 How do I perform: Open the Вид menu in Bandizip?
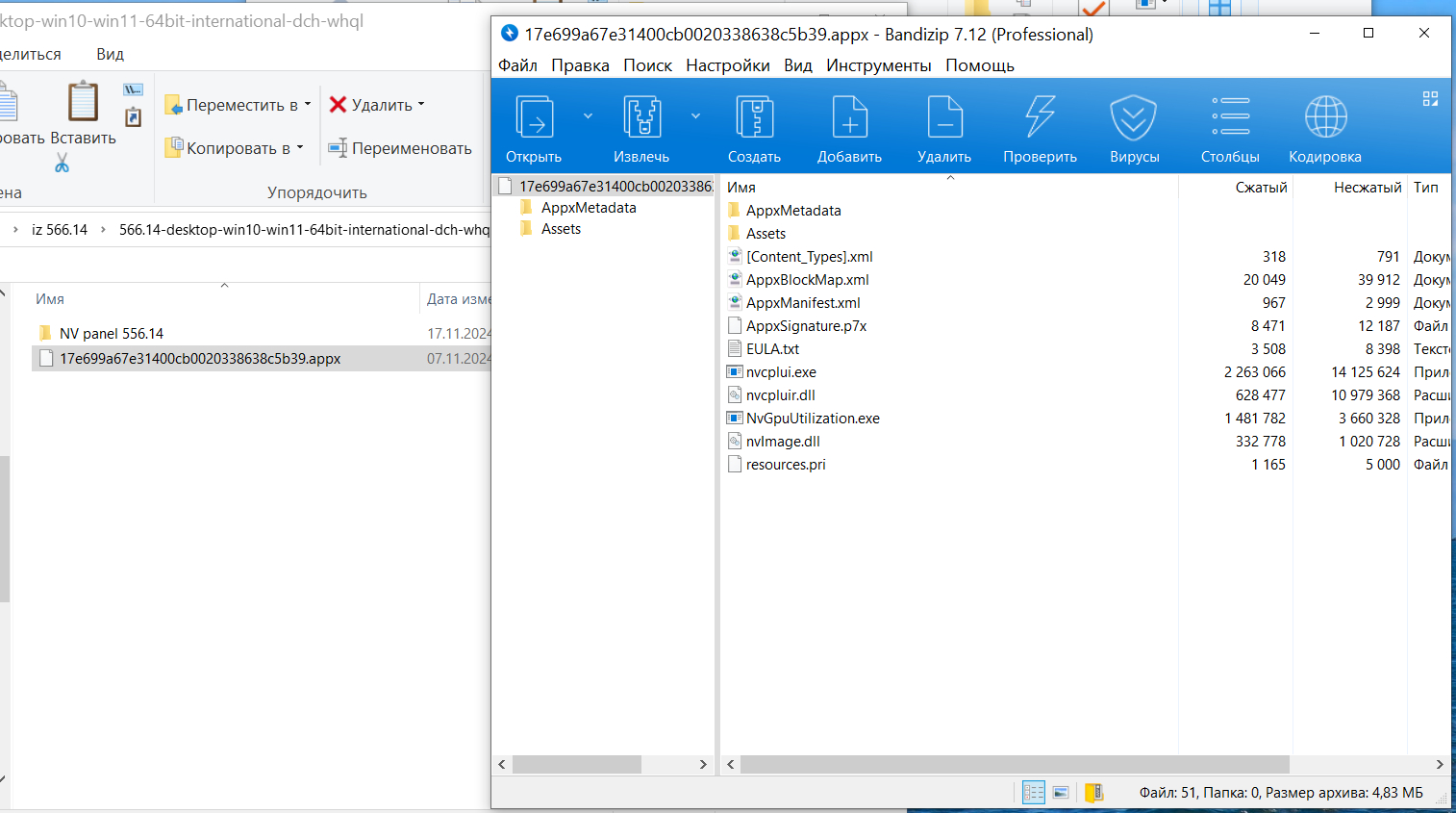click(x=798, y=65)
